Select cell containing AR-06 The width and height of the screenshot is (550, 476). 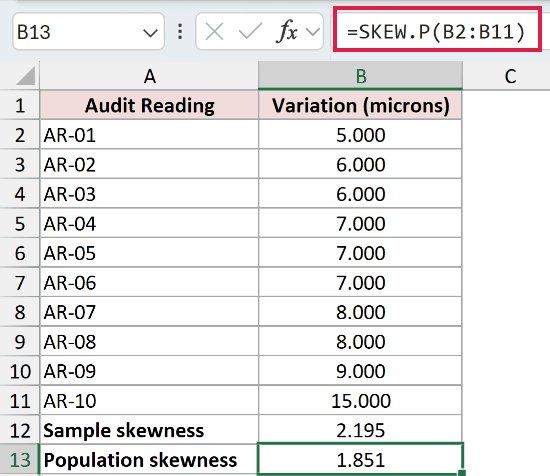(149, 282)
